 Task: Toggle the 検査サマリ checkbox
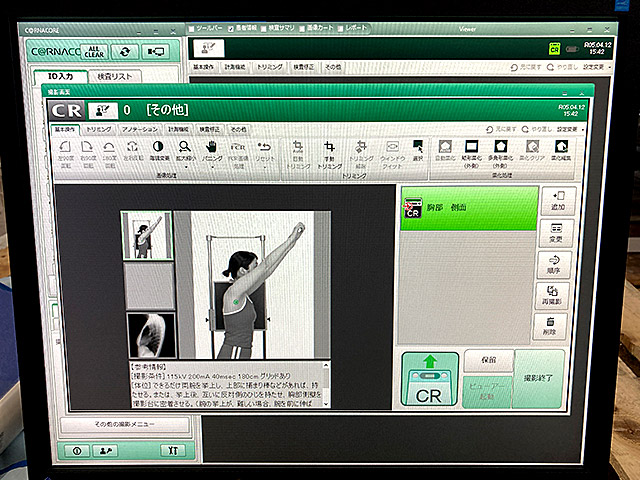pyautogui.click(x=264, y=29)
